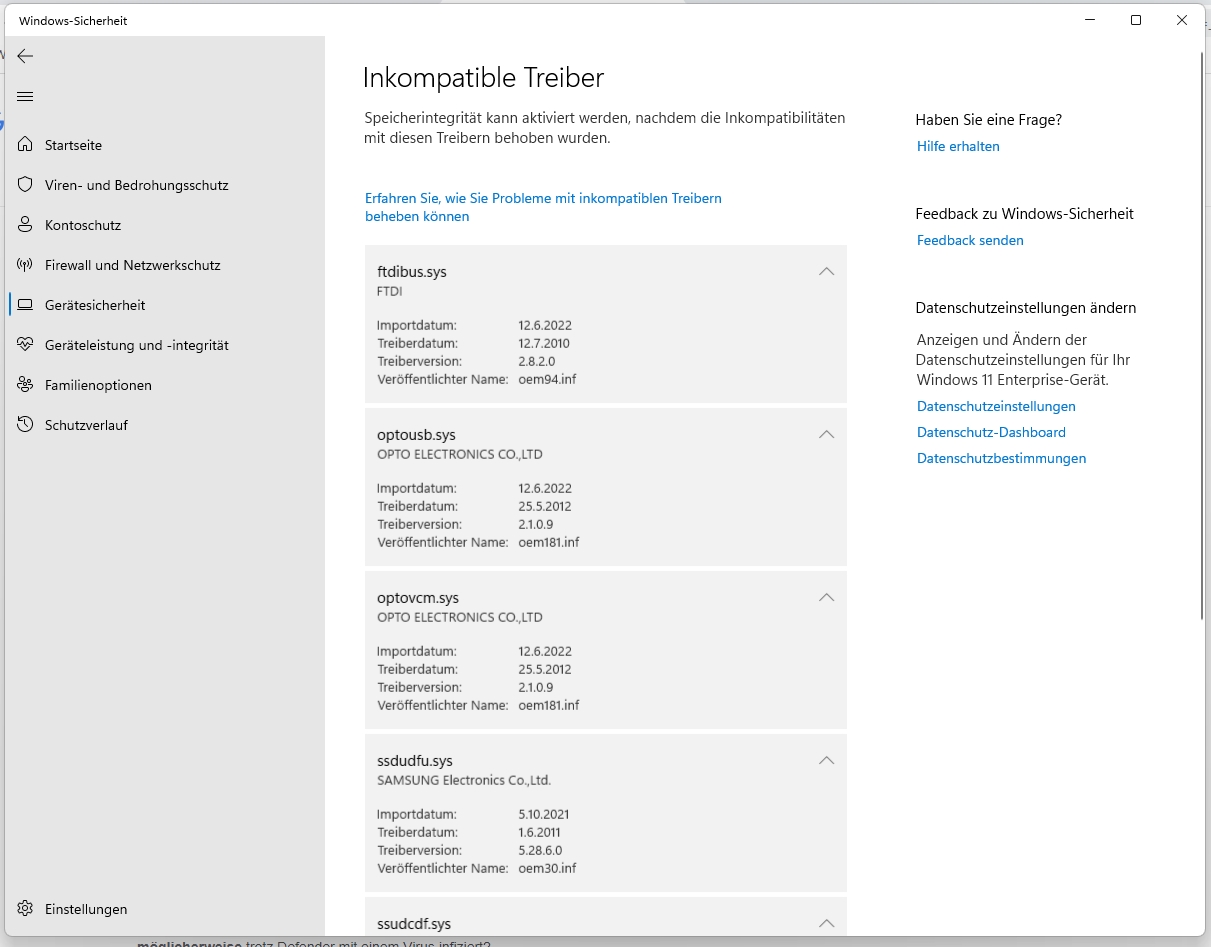The image size is (1211, 947).
Task: Click the gear icon for Einstellungen
Action: pyautogui.click(x=25, y=909)
